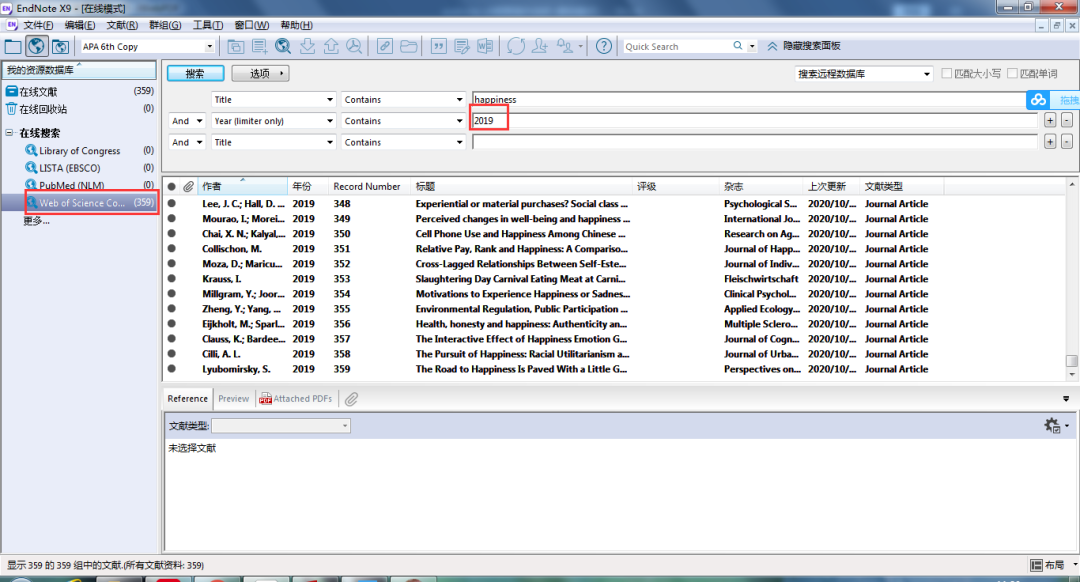Open Online Search magnifier-globe icon
1080x582 pixels.
(x=282, y=46)
